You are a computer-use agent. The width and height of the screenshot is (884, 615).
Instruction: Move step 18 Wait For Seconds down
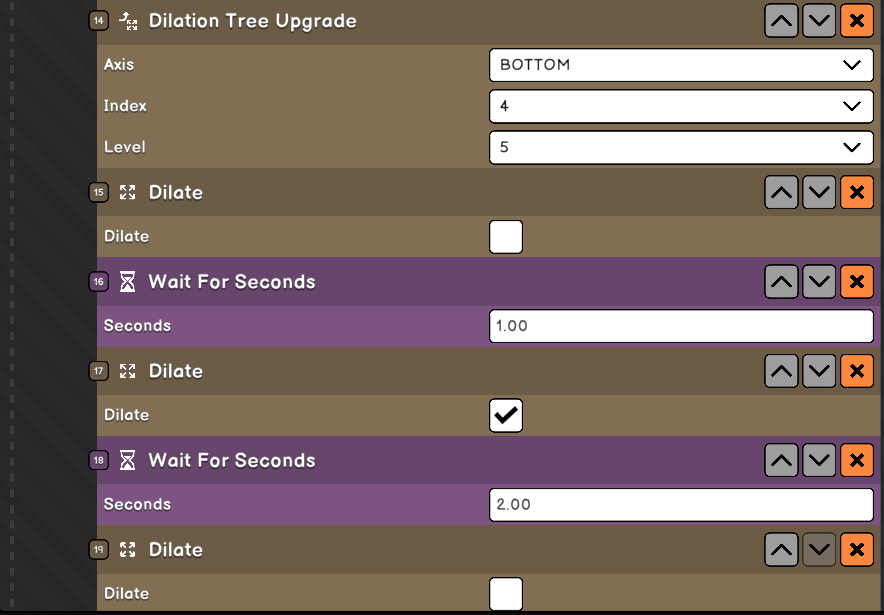tap(819, 460)
